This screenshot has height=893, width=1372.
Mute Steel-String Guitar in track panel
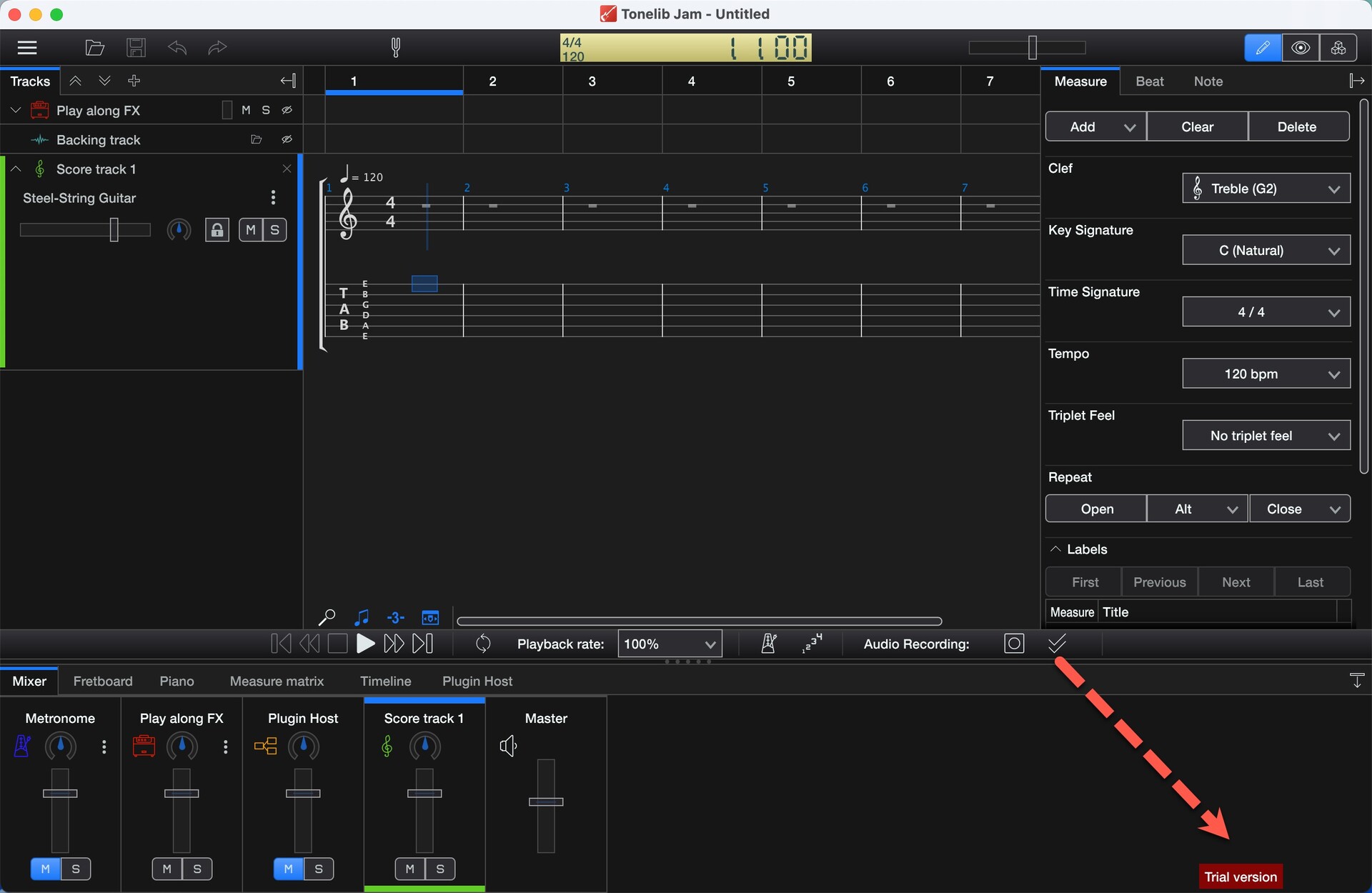pos(251,229)
